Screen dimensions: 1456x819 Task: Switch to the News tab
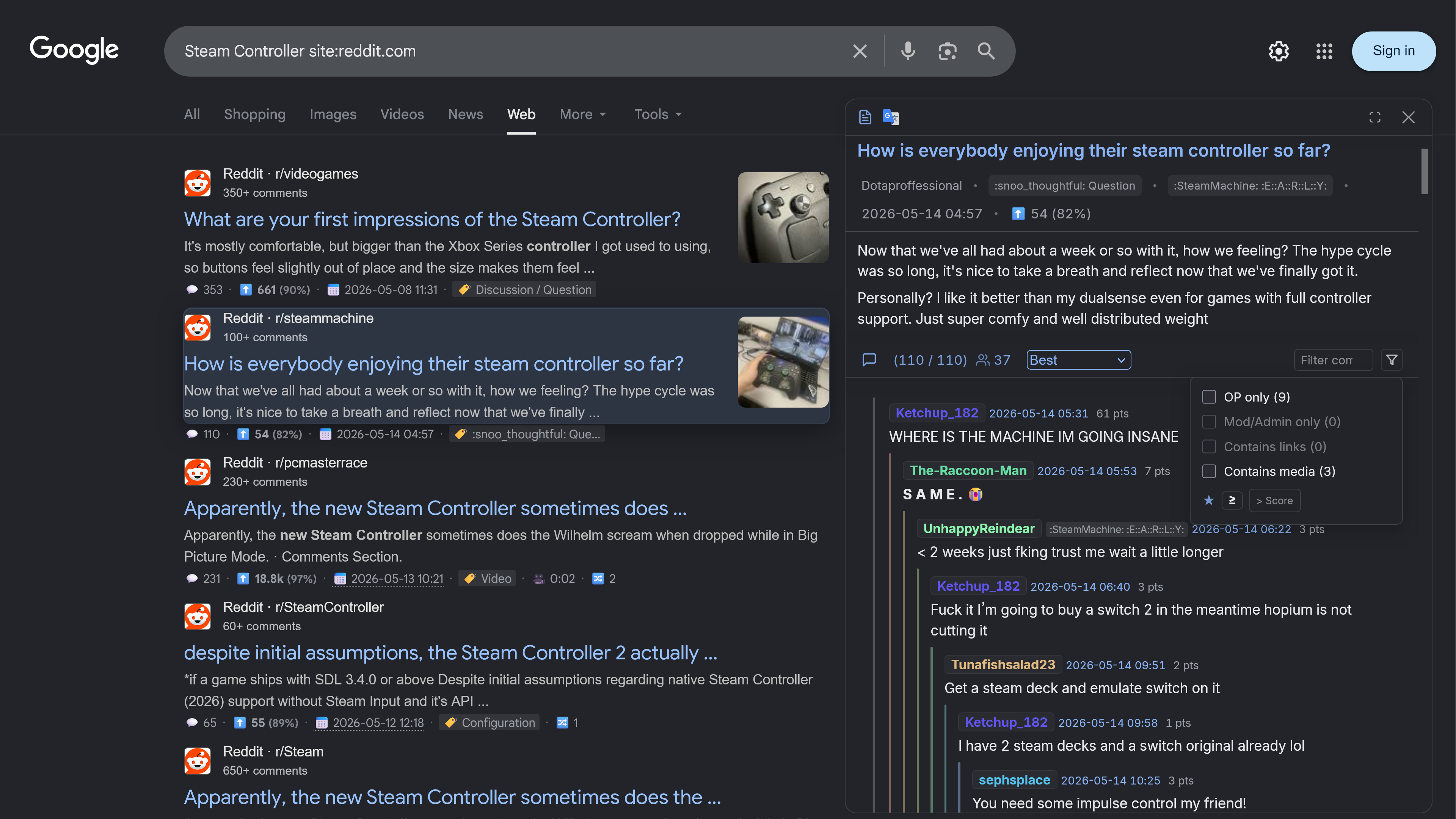click(x=466, y=114)
